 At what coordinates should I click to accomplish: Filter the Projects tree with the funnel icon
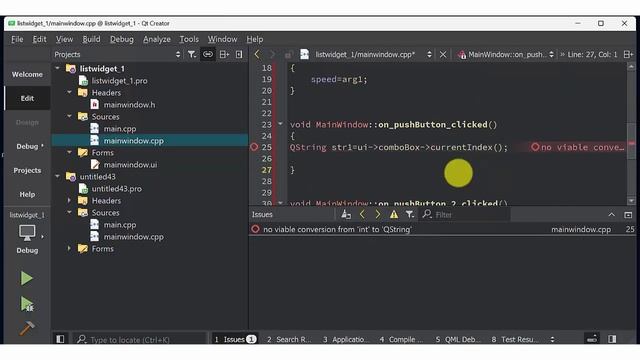tap(192, 54)
